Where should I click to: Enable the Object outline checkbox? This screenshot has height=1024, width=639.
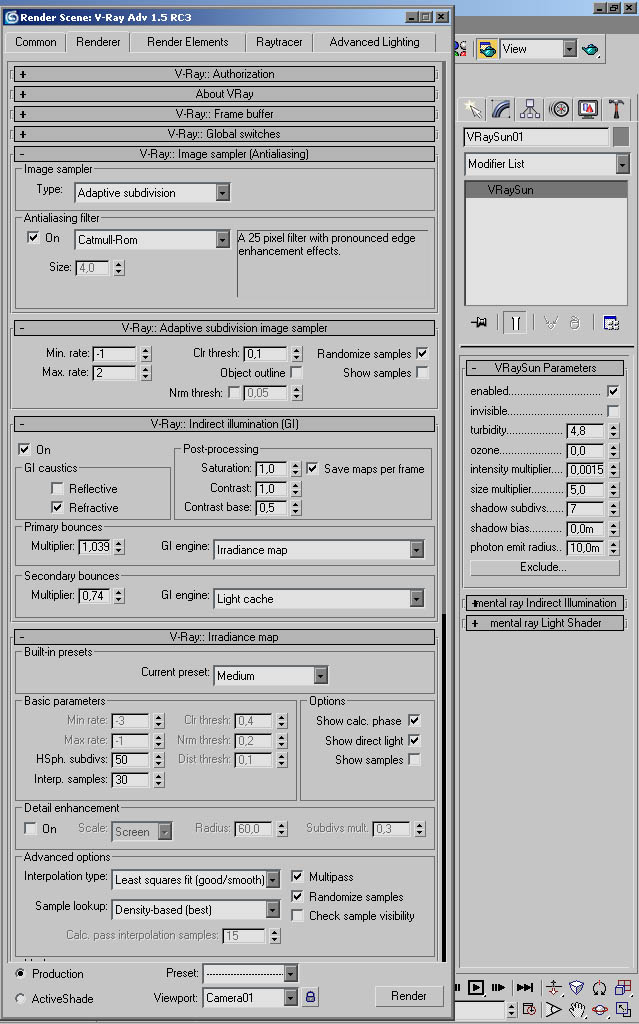point(296,372)
